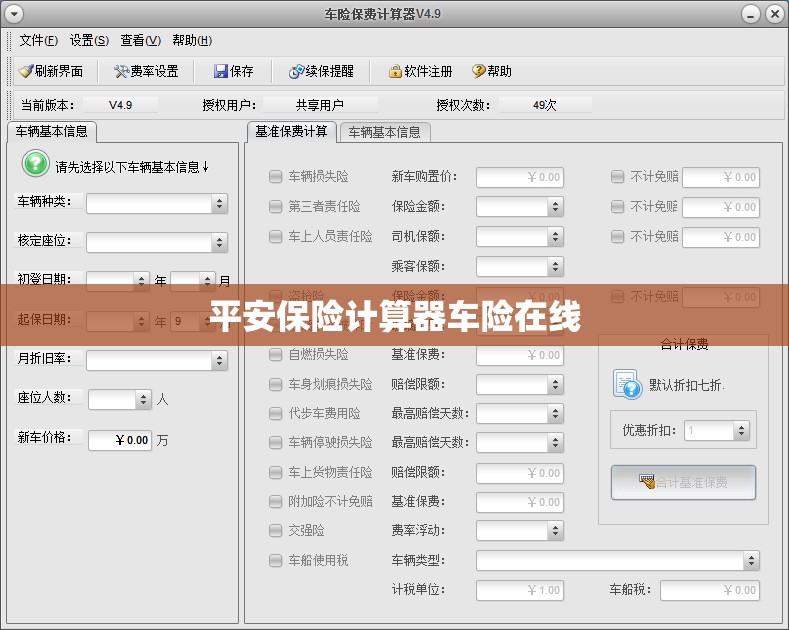Image resolution: width=789 pixels, height=630 pixels.
Task: Click the 计税单位 amount field
Action: (520, 590)
